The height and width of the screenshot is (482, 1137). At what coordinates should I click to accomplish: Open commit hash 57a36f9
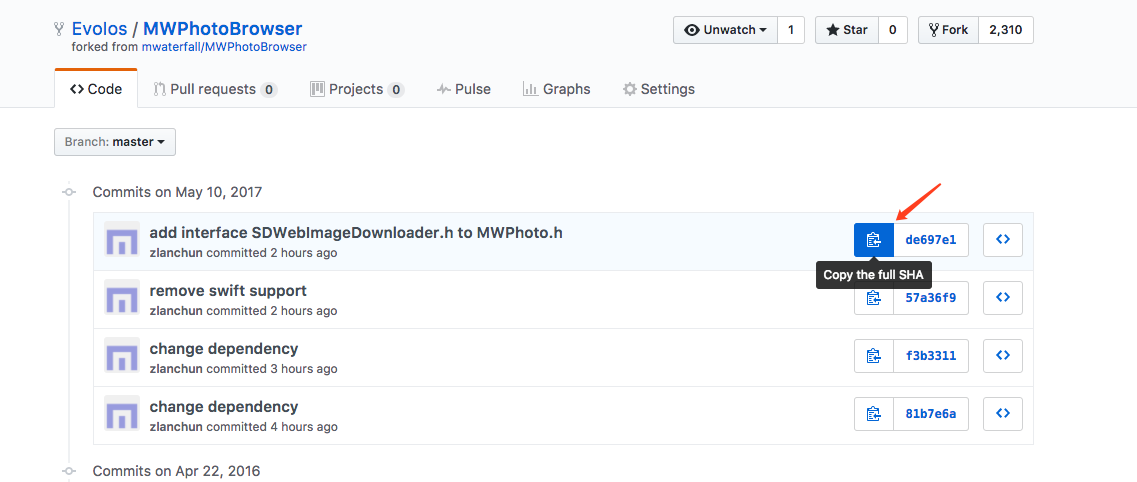pos(931,298)
